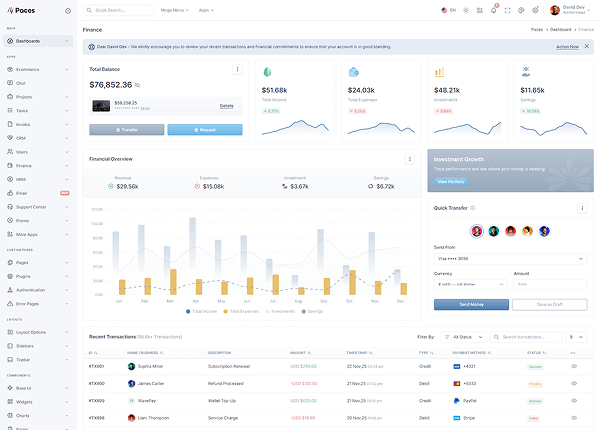Click the Send Money button
This screenshot has width=600, height=430.
(x=470, y=304)
